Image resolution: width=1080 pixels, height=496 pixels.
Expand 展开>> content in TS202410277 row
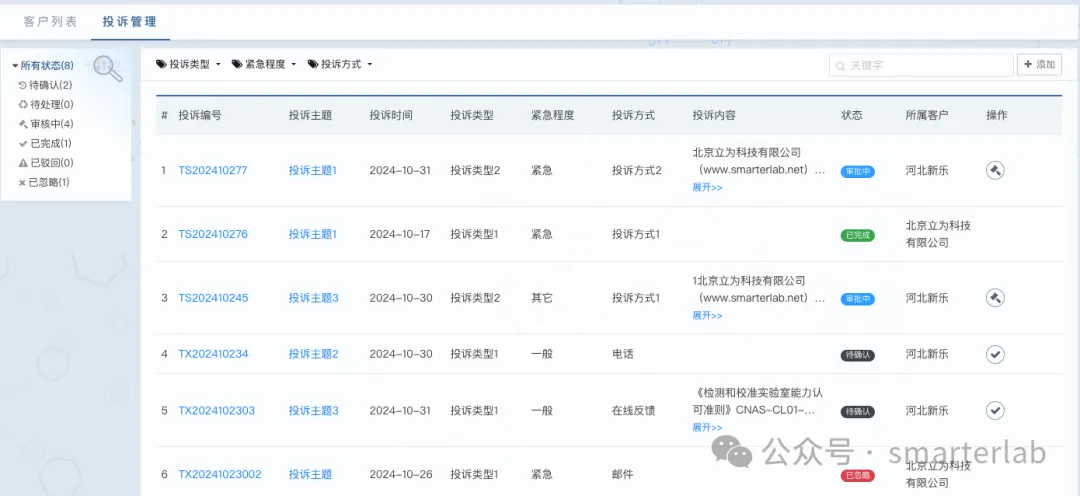[707, 187]
